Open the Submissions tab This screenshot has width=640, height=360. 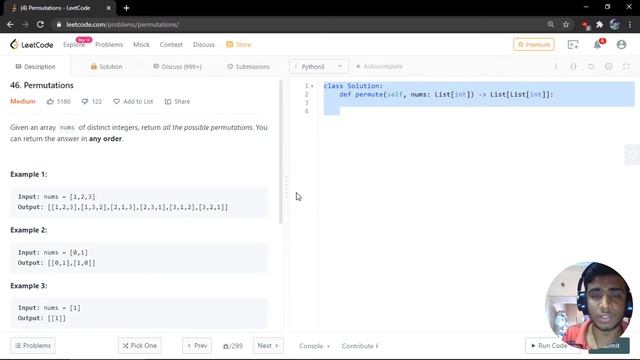[x=248, y=67]
